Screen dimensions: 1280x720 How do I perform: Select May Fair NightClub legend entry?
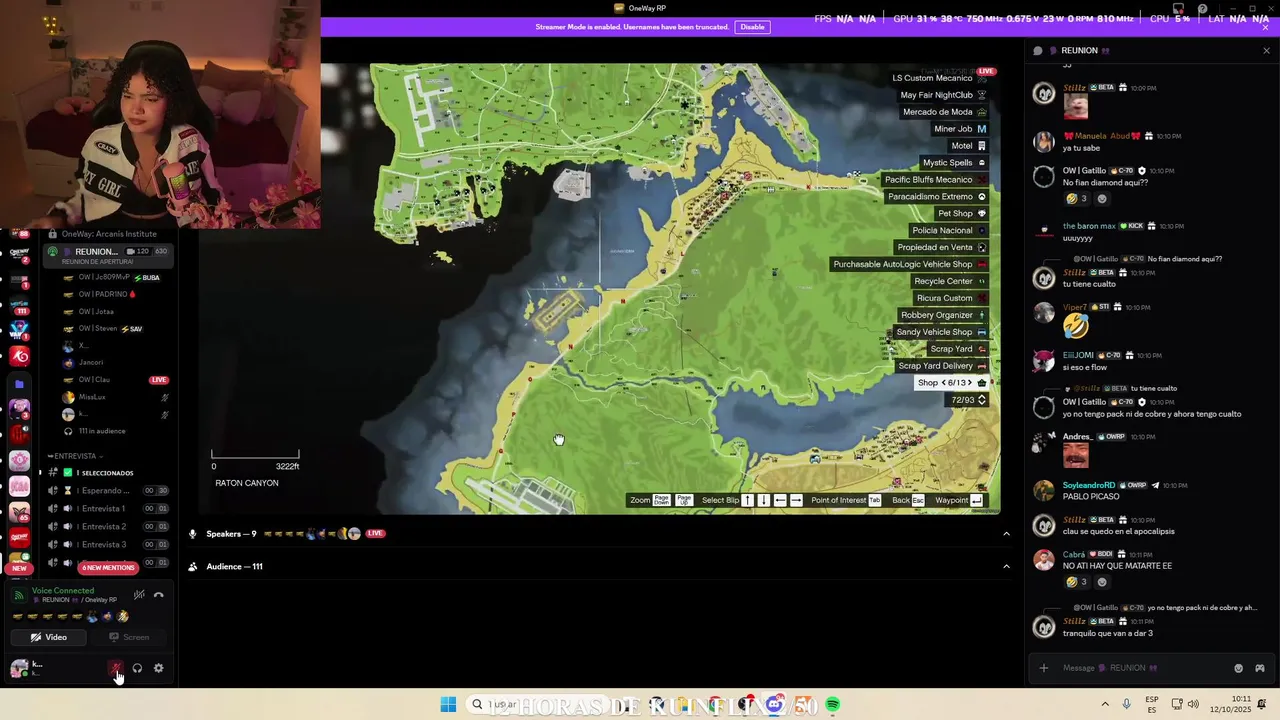click(944, 95)
